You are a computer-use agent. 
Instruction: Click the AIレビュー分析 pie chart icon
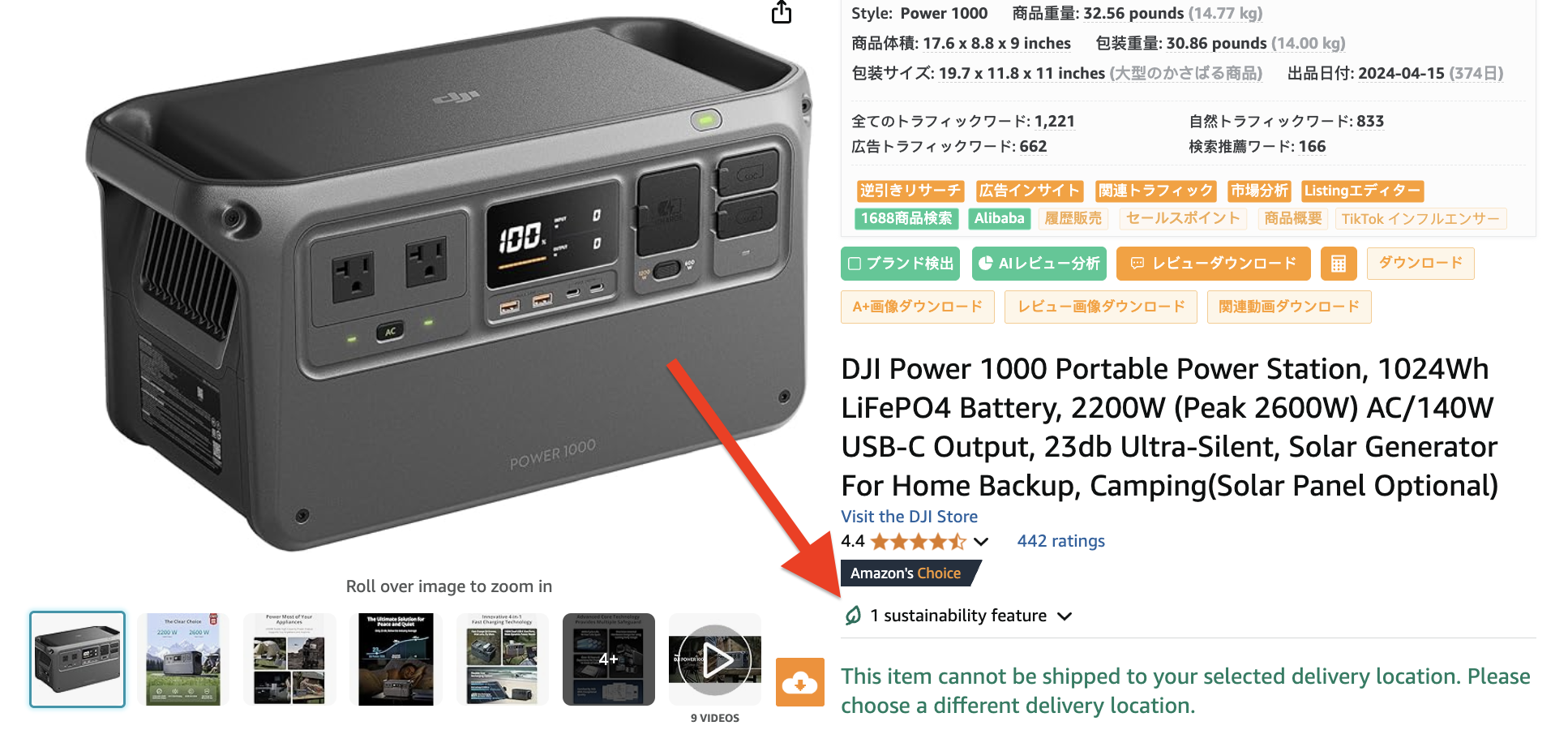tap(986, 263)
